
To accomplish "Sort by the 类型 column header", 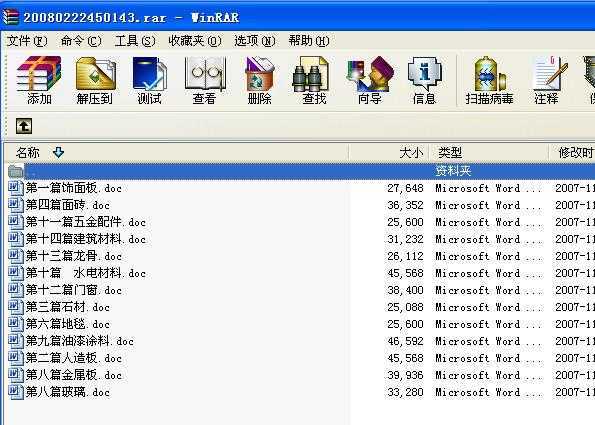I will 489,153.
